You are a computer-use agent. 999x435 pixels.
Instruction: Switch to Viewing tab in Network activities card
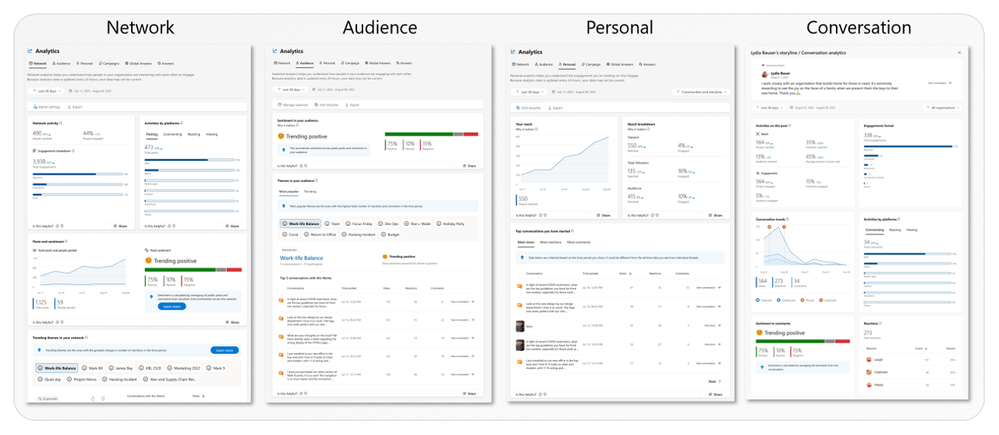coord(212,134)
